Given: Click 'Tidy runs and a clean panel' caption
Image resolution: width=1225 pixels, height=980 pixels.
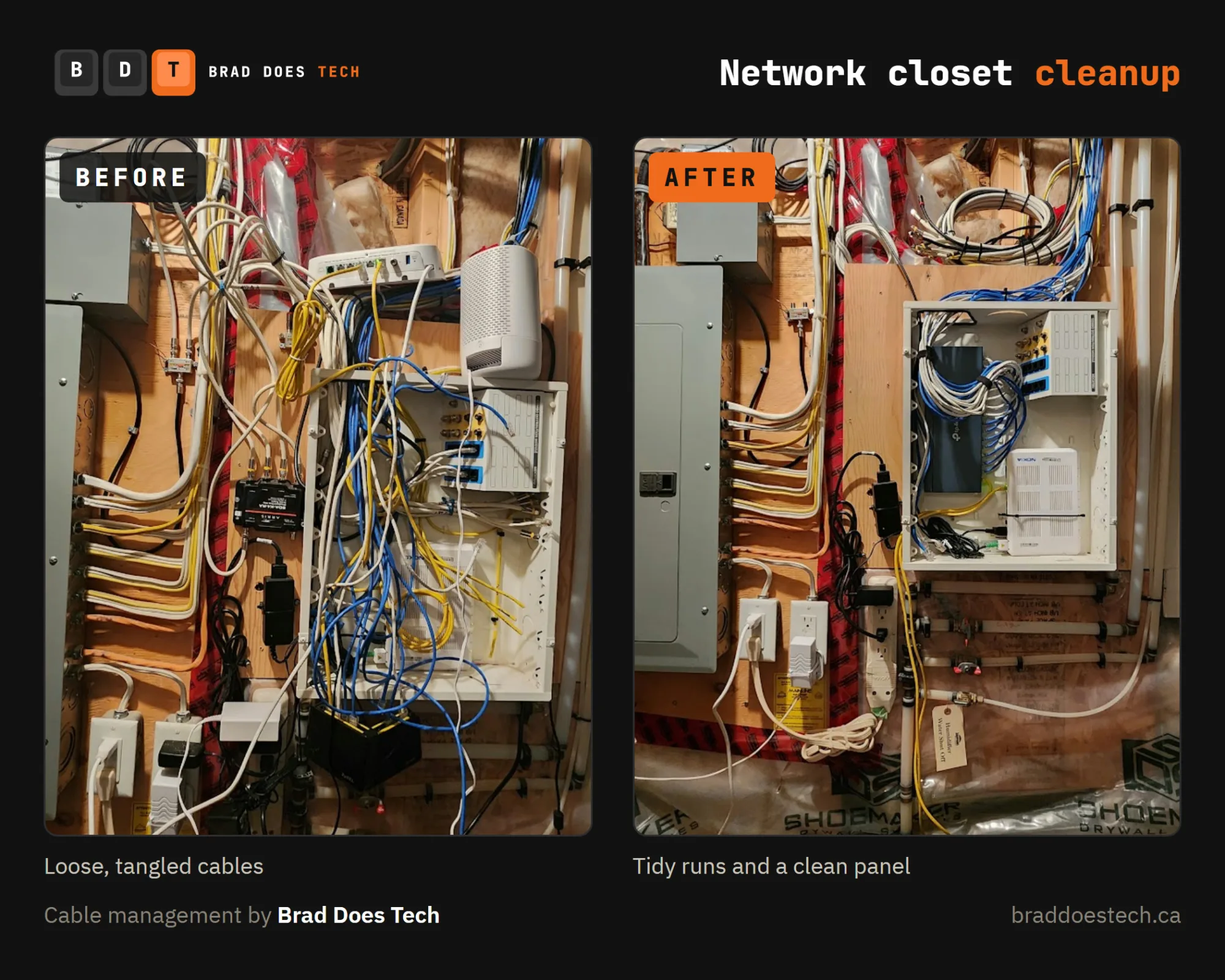Looking at the screenshot, I should [x=771, y=867].
